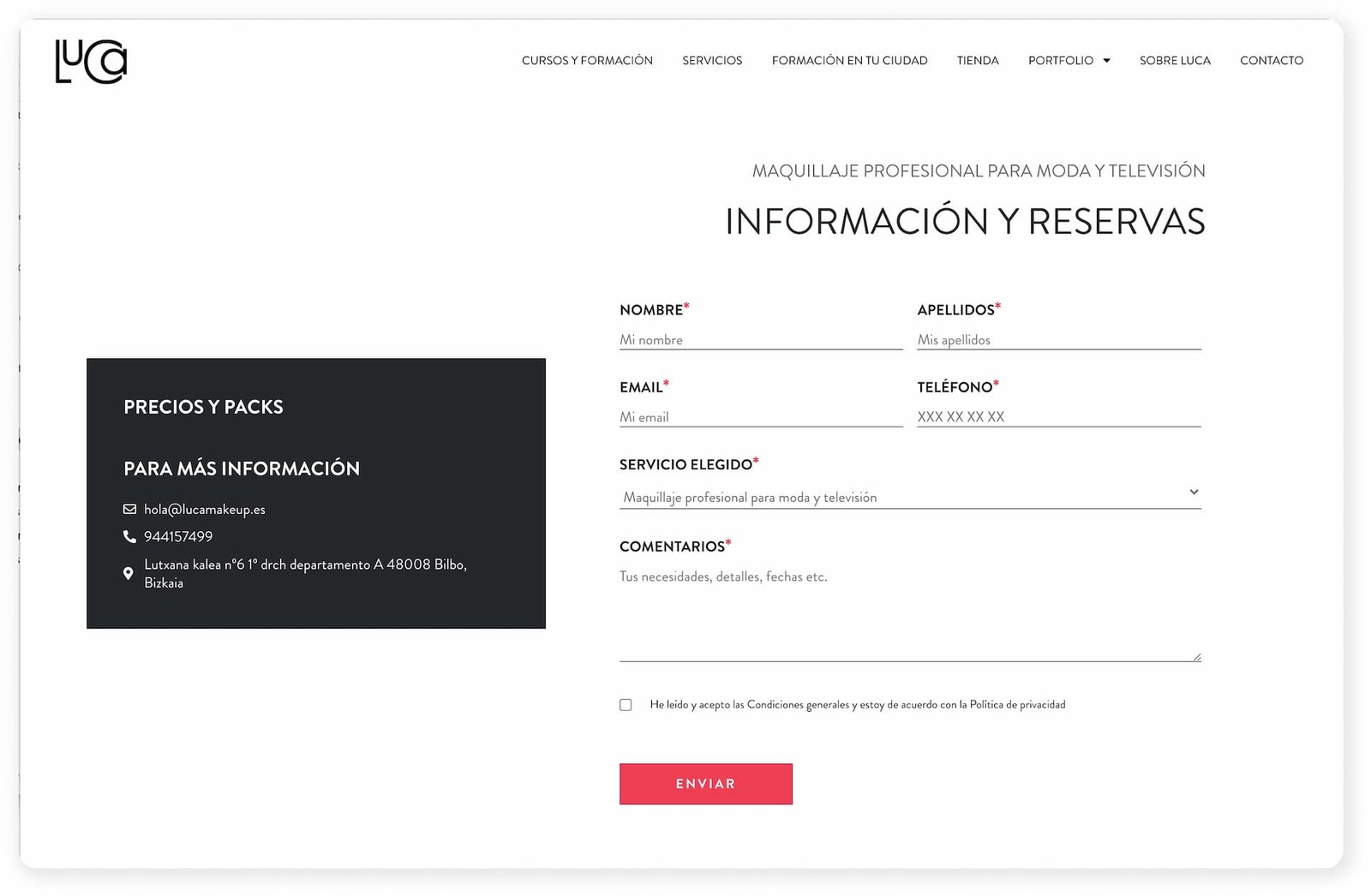
Task: Open the Portfolio menu item
Action: [1061, 61]
